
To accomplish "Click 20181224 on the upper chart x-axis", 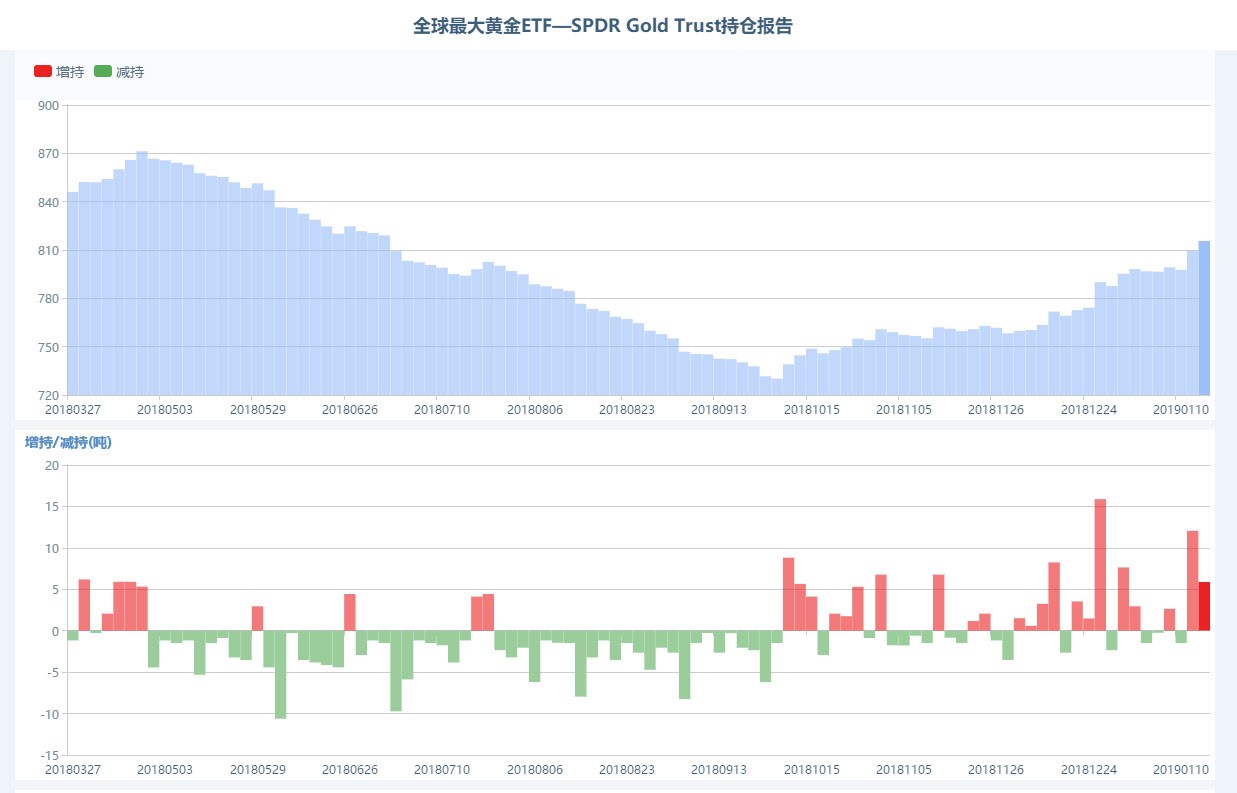I will (1089, 409).
